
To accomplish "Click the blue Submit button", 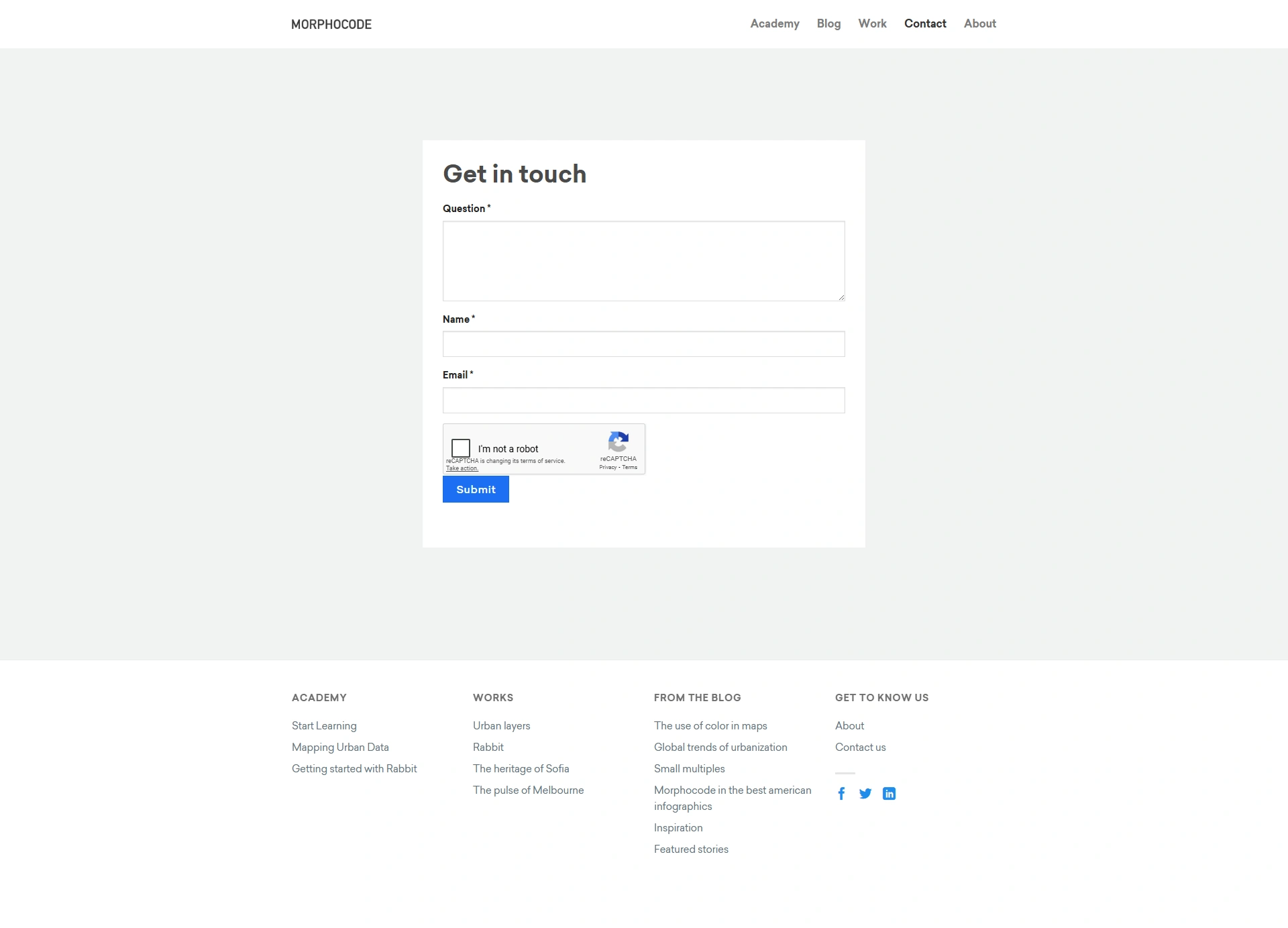I will 476,489.
